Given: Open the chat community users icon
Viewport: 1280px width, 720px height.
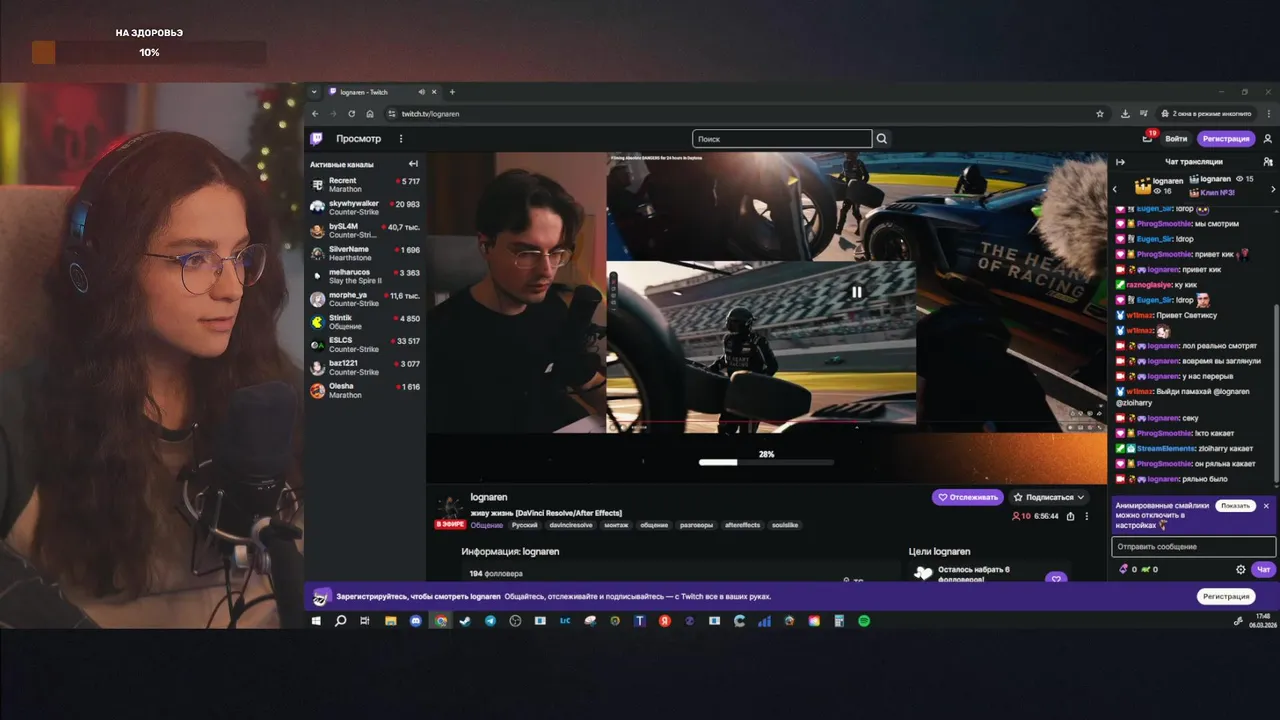Looking at the screenshot, I should (1268, 162).
